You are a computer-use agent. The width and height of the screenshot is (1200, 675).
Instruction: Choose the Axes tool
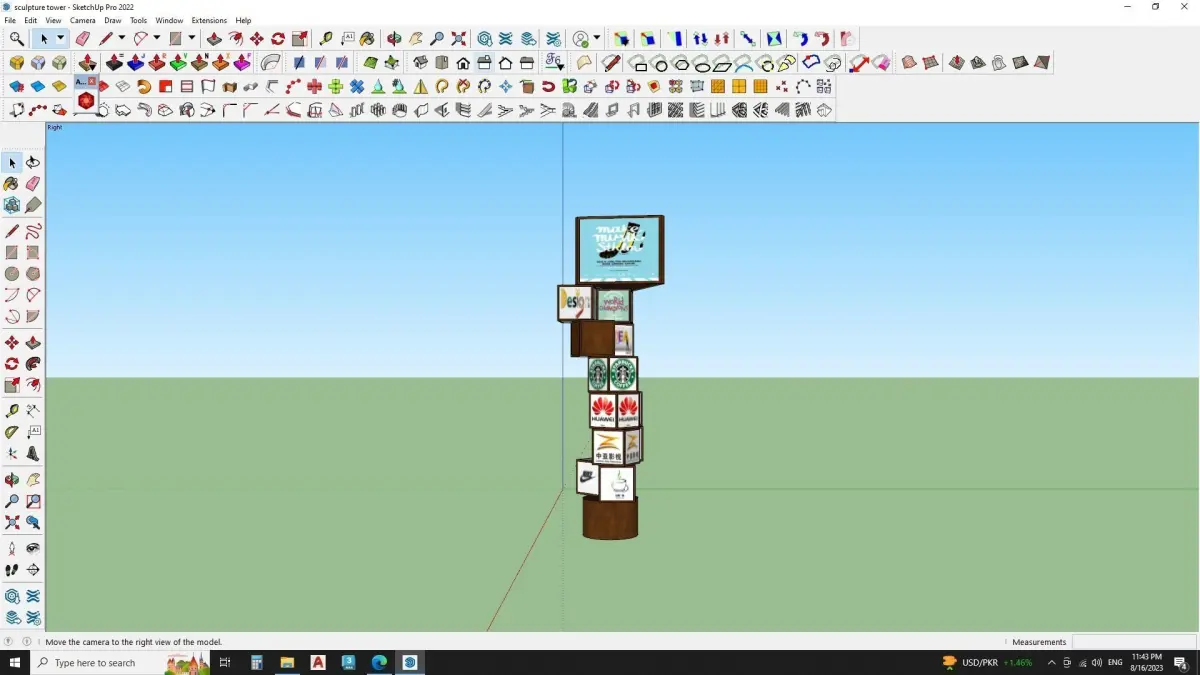pos(12,453)
